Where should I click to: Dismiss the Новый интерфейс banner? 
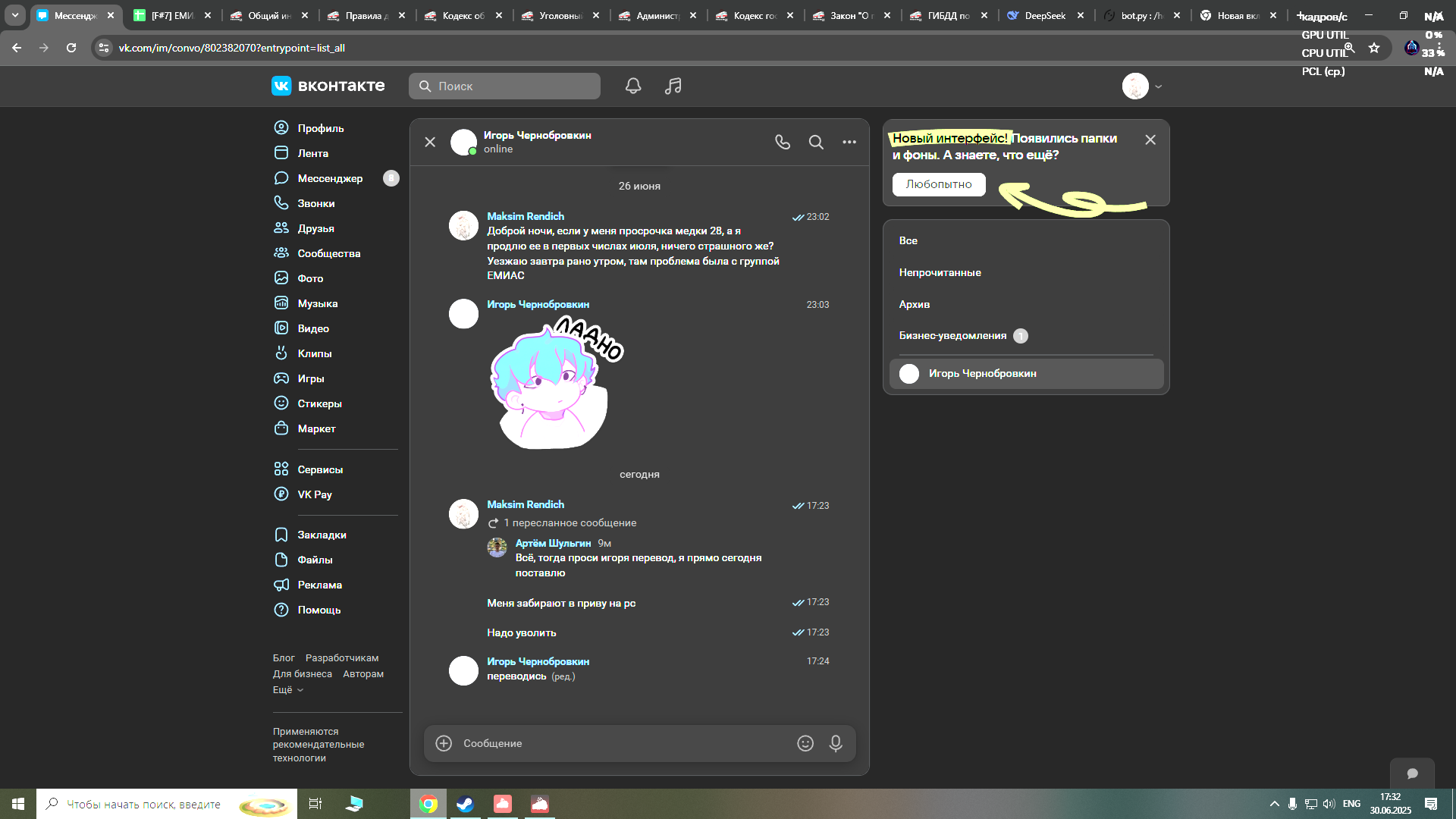point(1150,140)
